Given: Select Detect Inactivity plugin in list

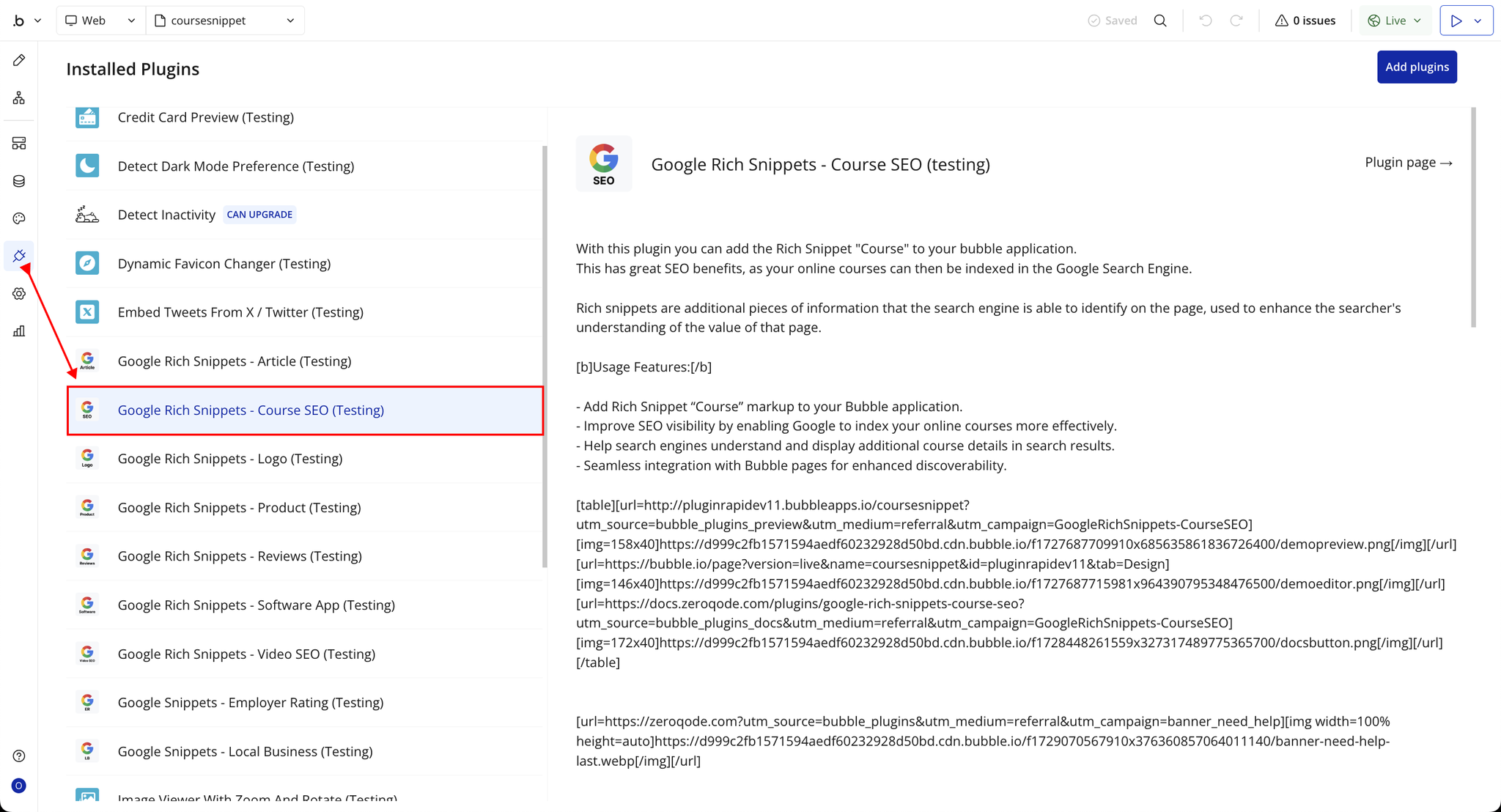Looking at the screenshot, I should [166, 215].
